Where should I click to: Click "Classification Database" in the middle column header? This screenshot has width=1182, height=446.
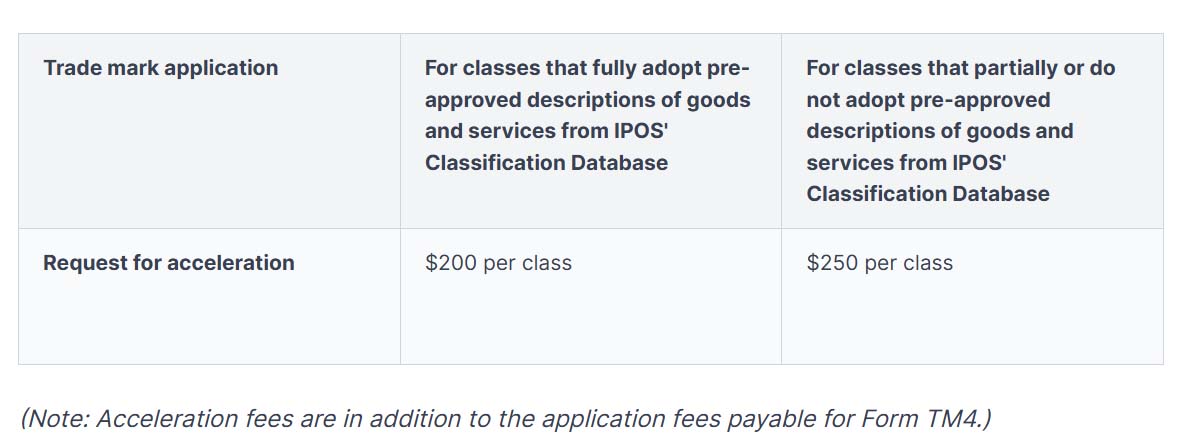[x=546, y=163]
